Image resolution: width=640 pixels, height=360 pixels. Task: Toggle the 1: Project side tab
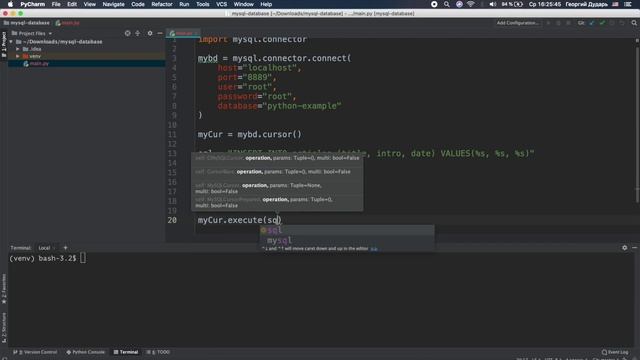[x=4, y=44]
